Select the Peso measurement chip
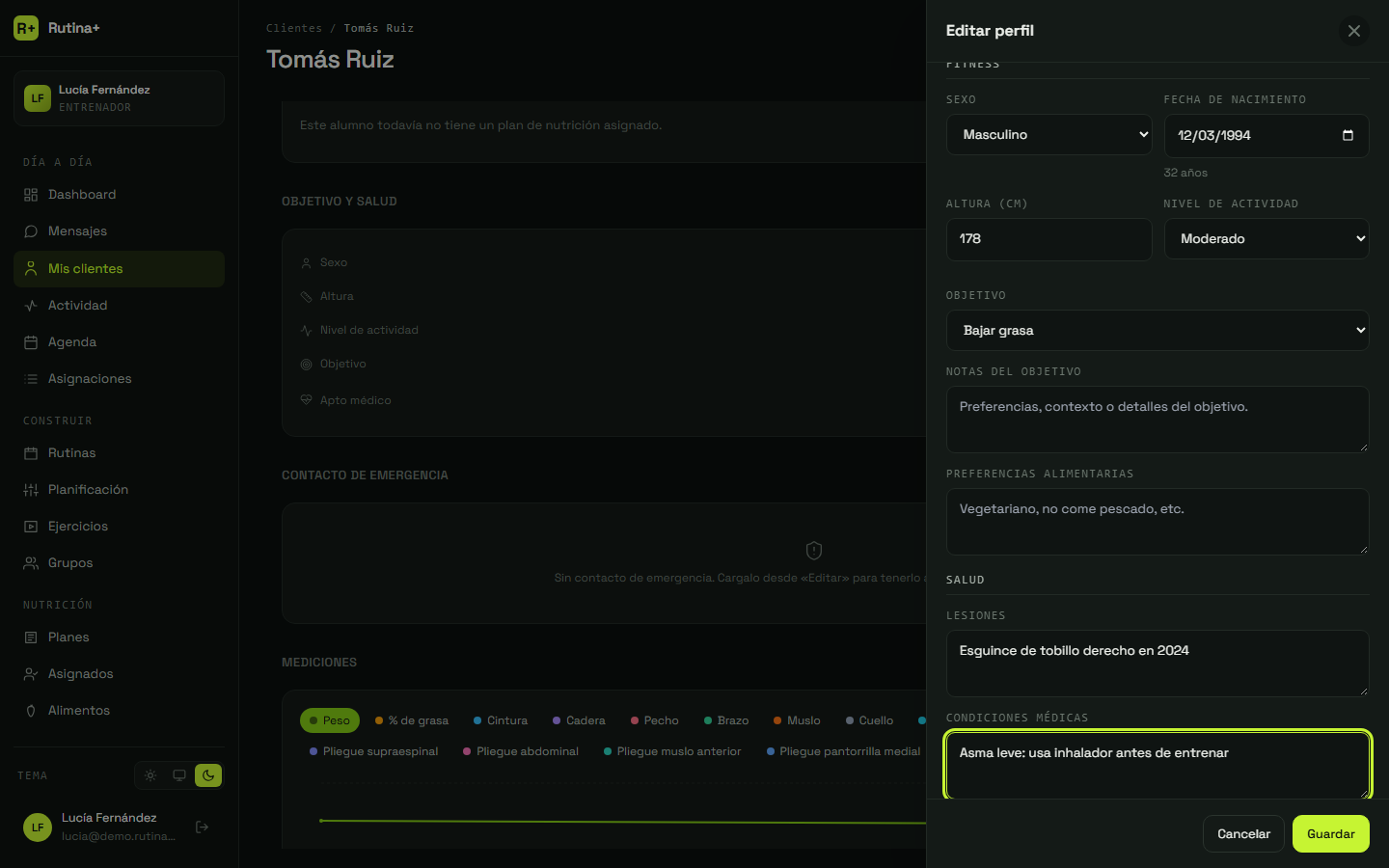The width and height of the screenshot is (1389, 868). [330, 720]
